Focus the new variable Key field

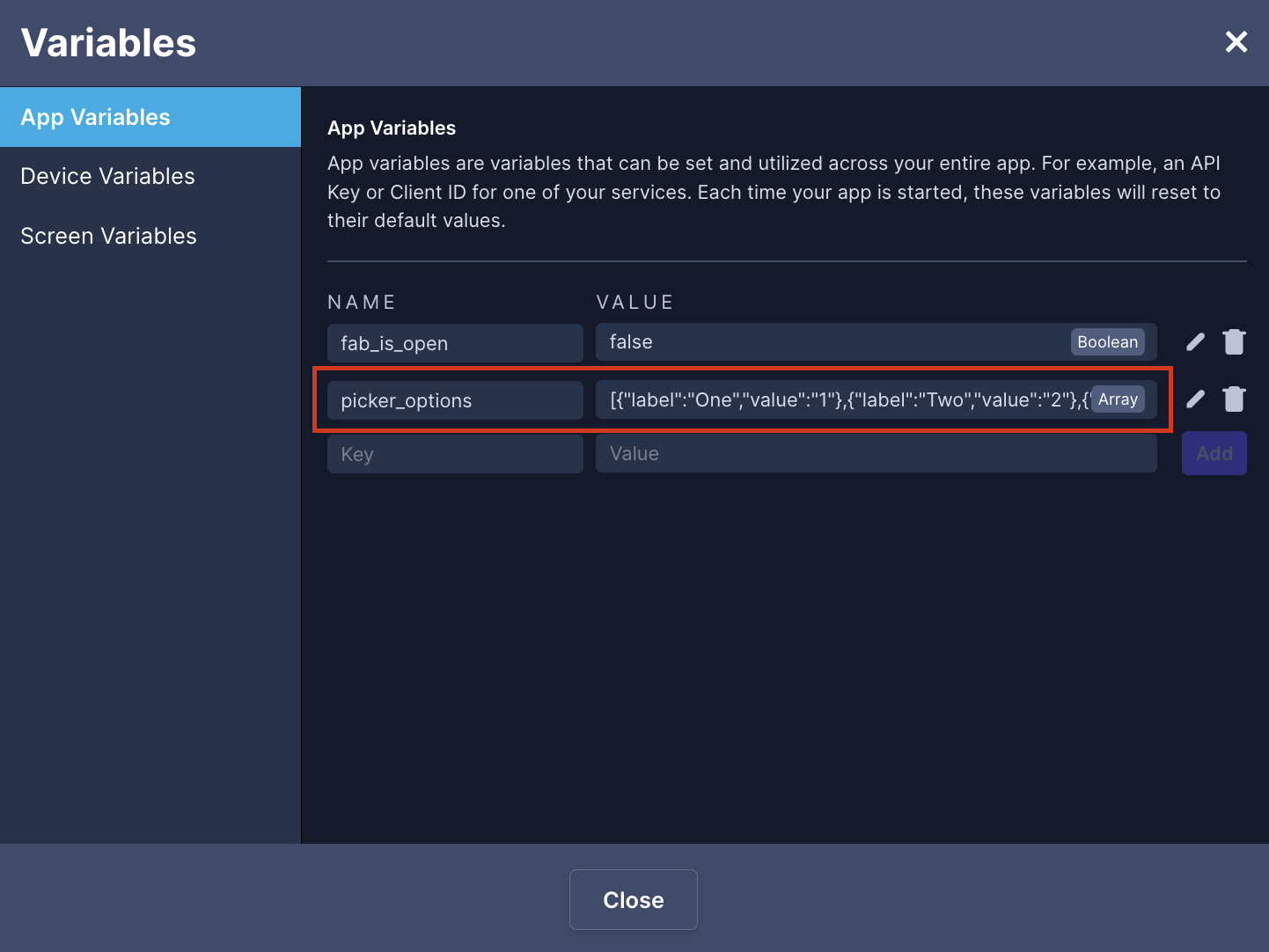pos(455,454)
